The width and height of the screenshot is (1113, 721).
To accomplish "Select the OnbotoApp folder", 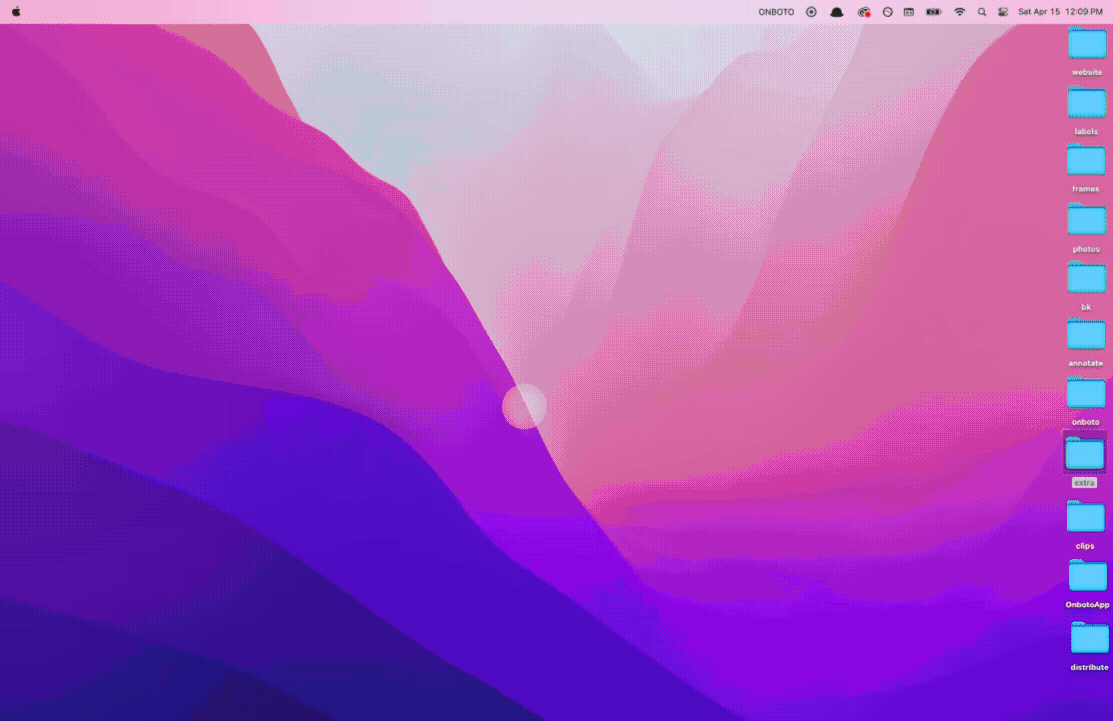I will 1088,576.
